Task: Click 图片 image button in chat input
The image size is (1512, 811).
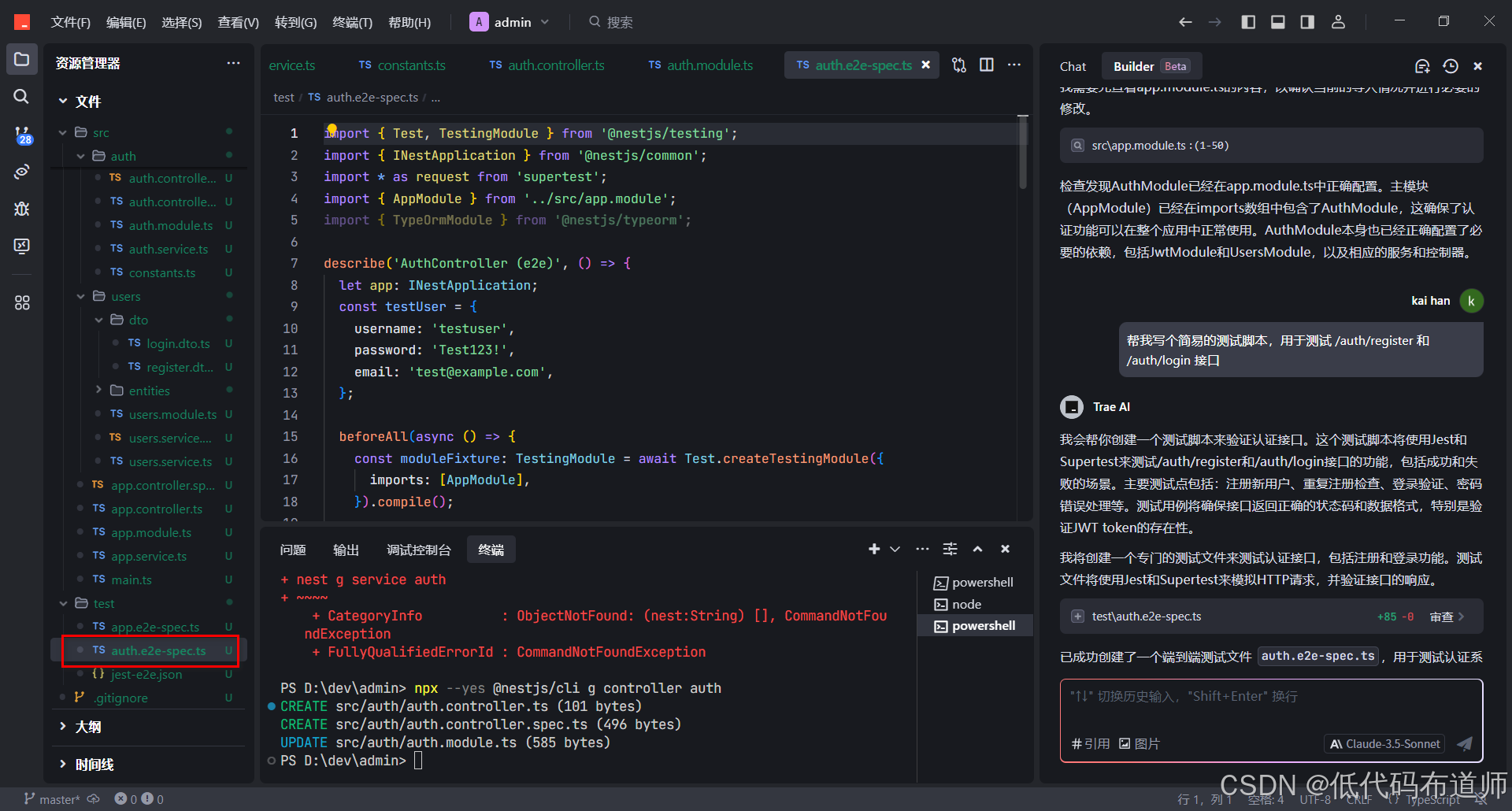Action: (x=1140, y=743)
